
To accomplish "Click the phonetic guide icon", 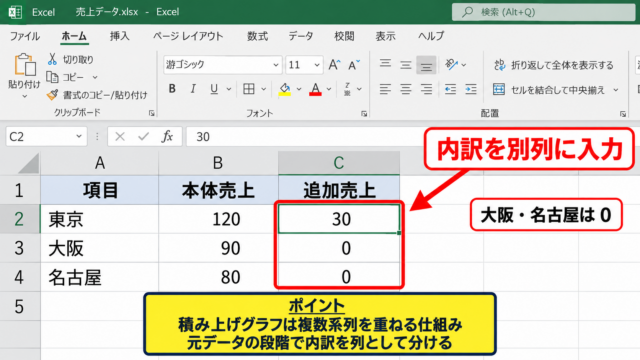I will click(347, 89).
